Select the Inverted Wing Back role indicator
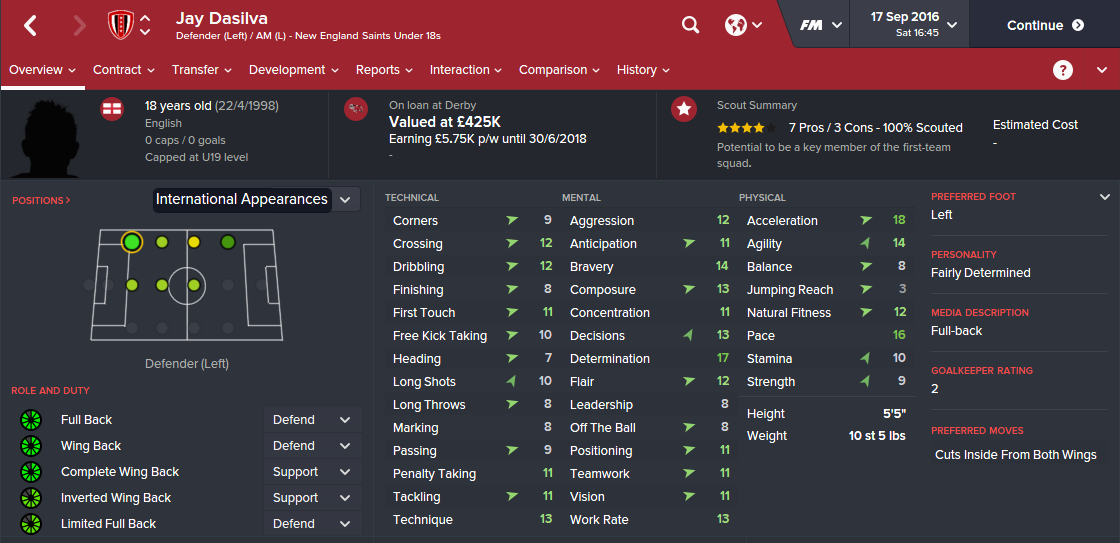Screen dimensions: 1120x543 point(30,498)
